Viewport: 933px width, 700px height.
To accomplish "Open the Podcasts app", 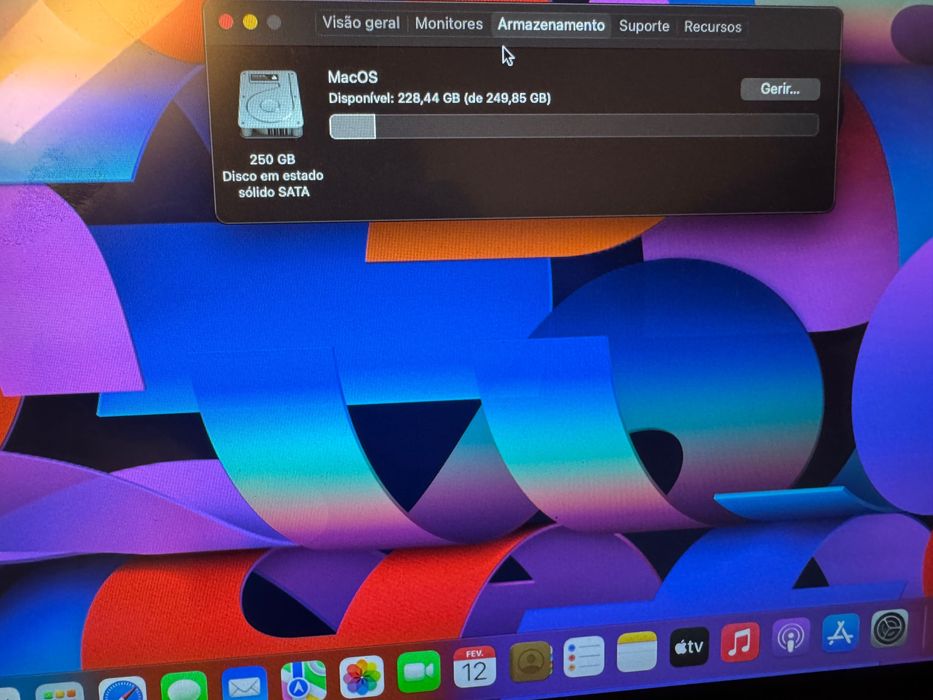I will click(791, 638).
